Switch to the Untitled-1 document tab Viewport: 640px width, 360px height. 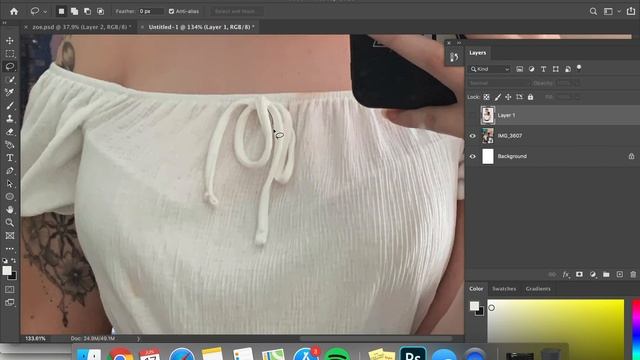201,27
